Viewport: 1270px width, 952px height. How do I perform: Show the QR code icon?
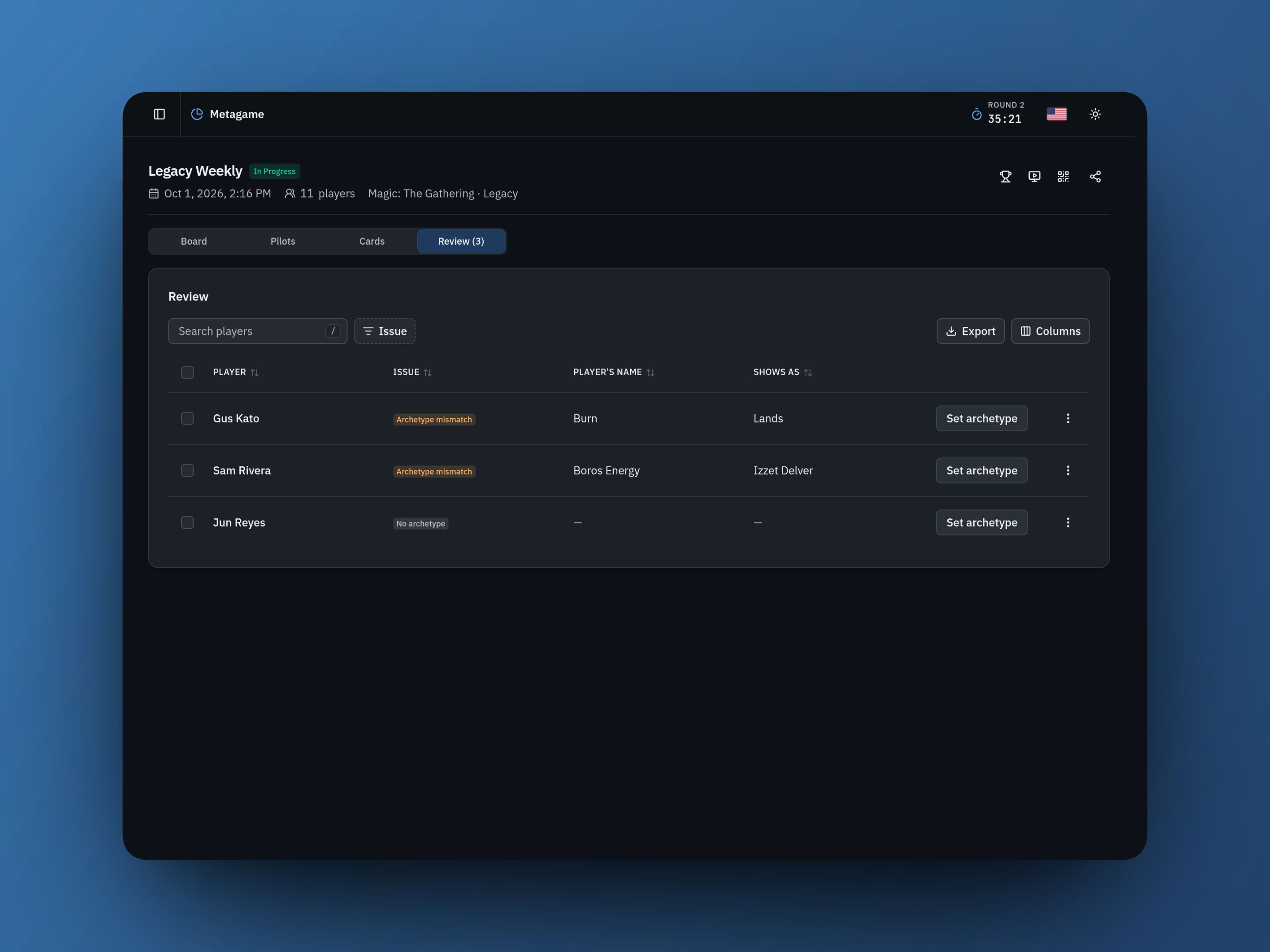1063,177
